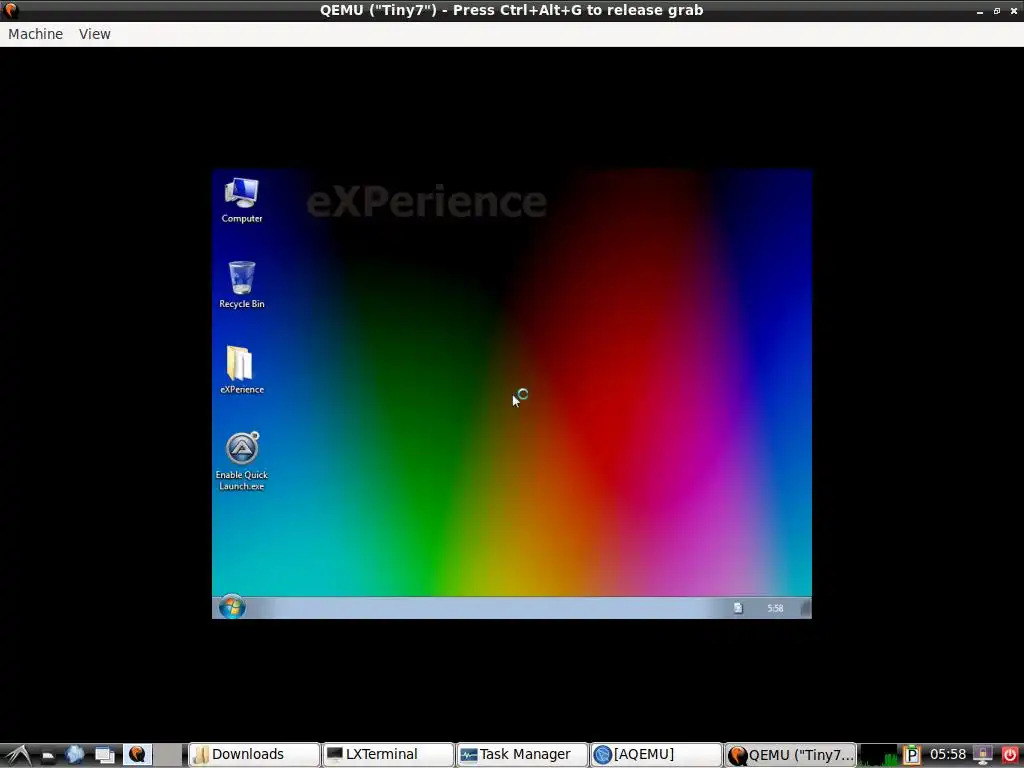Switch to the [AQEMU] taskbar window
This screenshot has height=768, width=1024.
[656, 755]
